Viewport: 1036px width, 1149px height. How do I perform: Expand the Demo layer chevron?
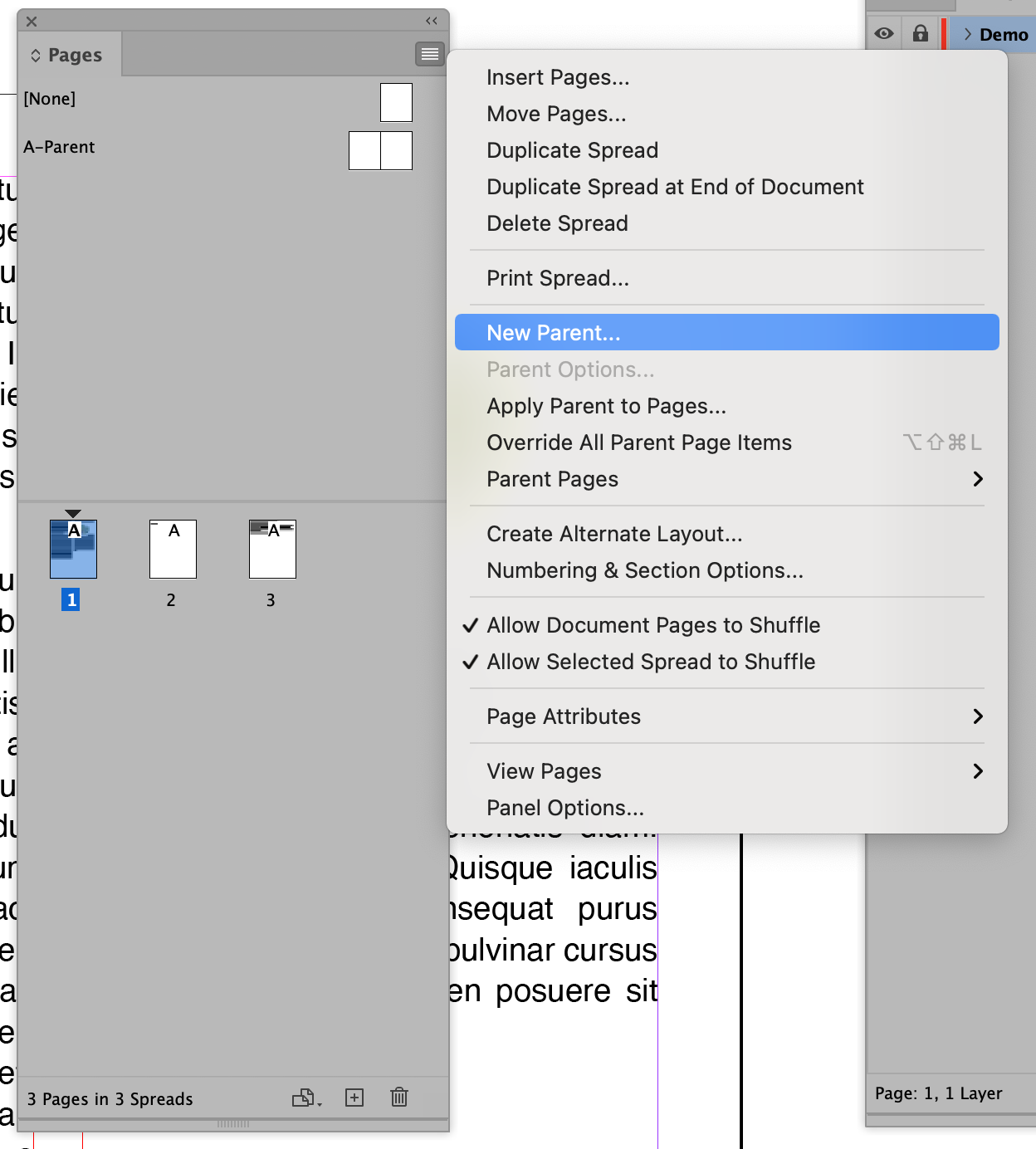968,34
